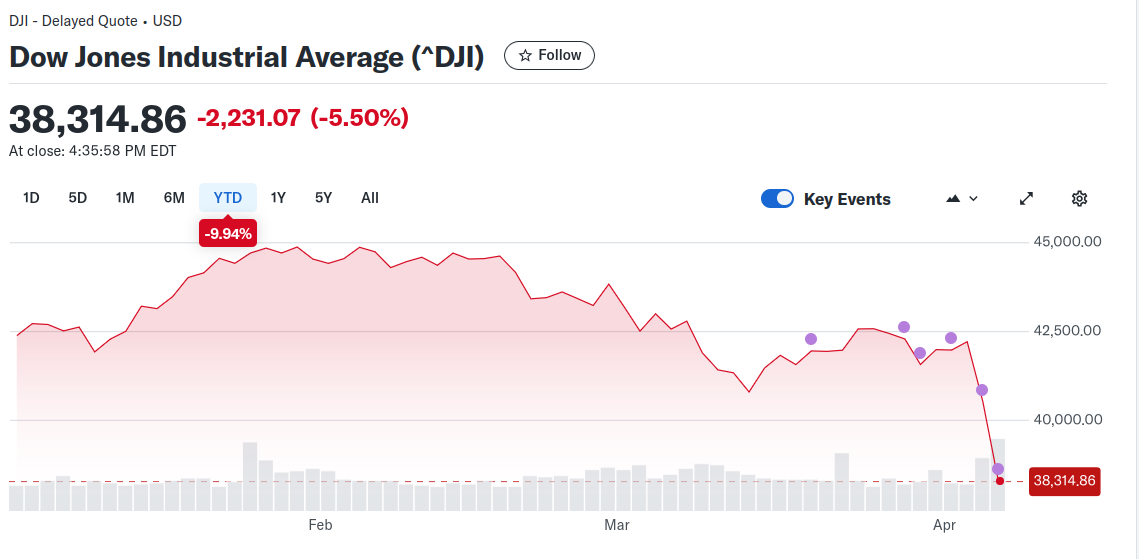Click the lowest purple key event dot
The width and height of the screenshot is (1139, 559).
[997, 469]
